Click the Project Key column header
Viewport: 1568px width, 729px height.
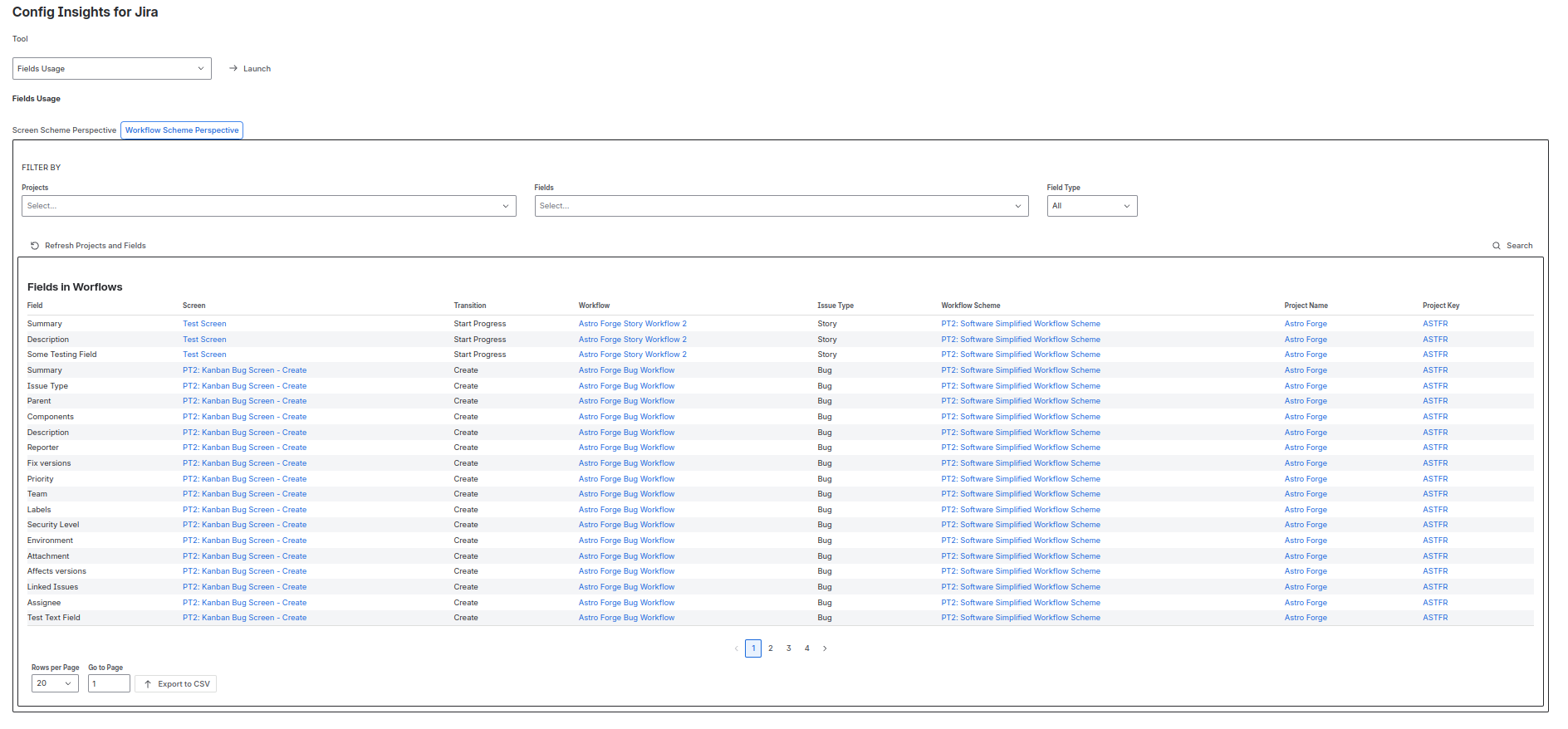pos(1441,306)
